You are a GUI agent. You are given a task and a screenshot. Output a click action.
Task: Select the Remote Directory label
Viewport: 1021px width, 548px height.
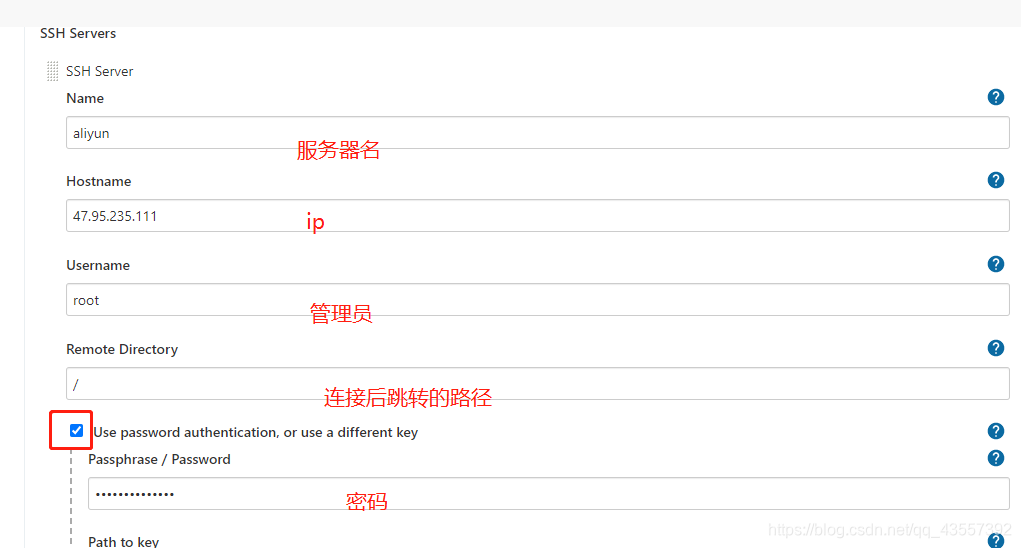point(122,349)
